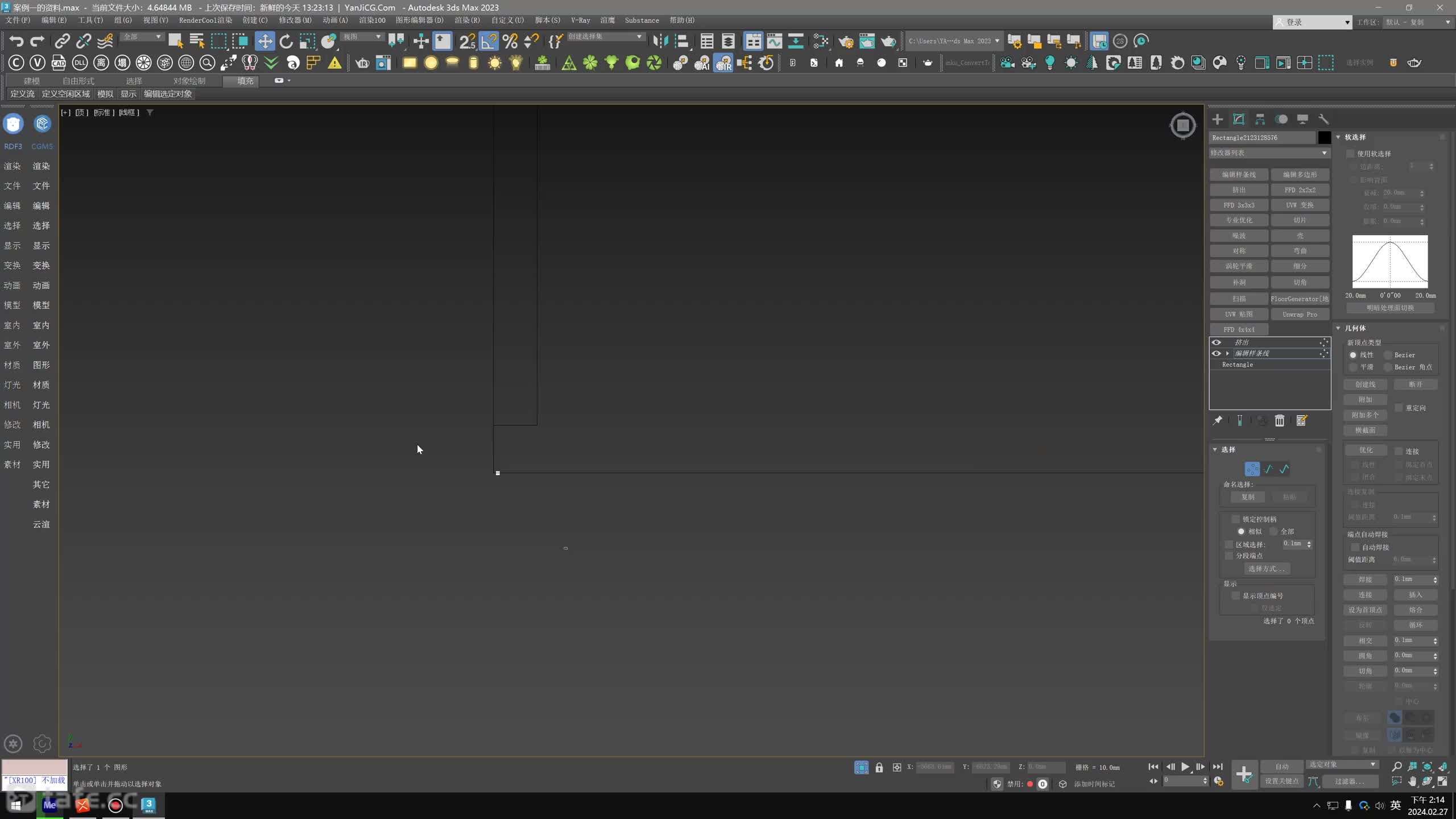Open Configure Modifier Sets icon
This screenshot has height=819, width=1456.
coord(1301,420)
